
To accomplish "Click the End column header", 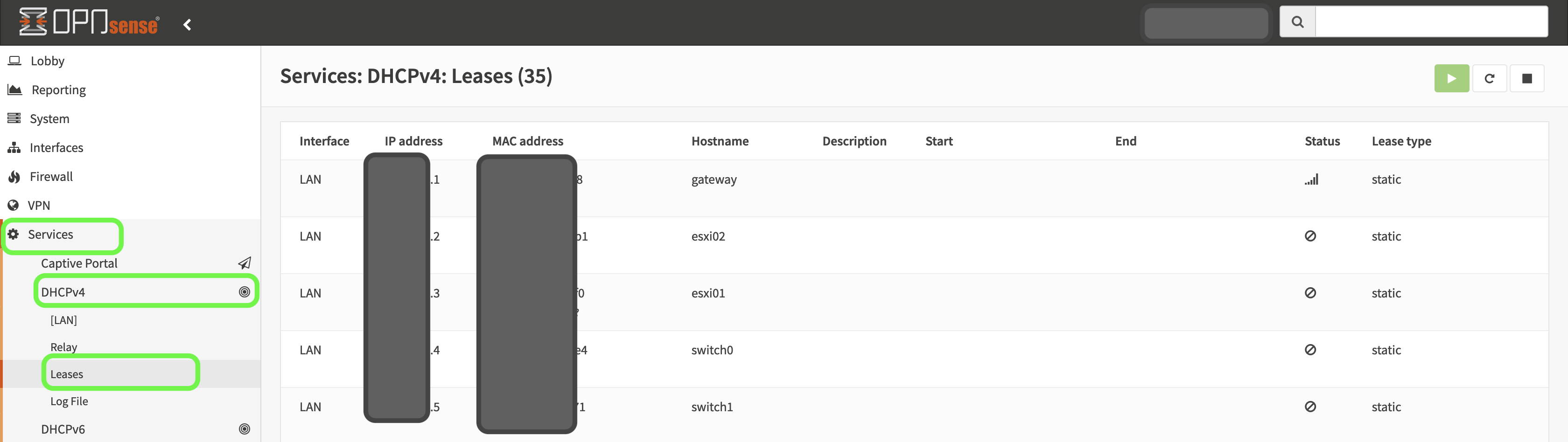I will pos(1126,141).
